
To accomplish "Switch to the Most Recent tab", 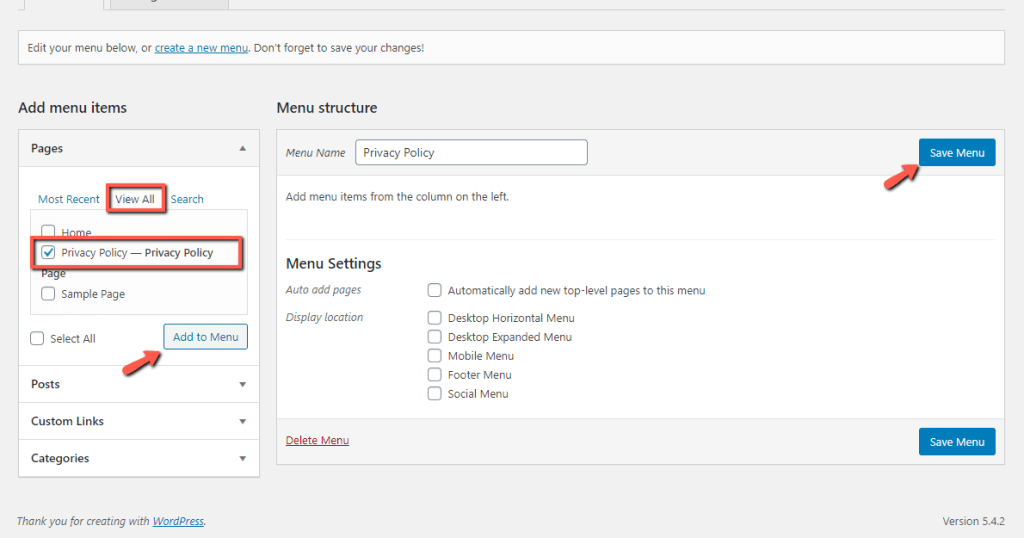I will 69,199.
